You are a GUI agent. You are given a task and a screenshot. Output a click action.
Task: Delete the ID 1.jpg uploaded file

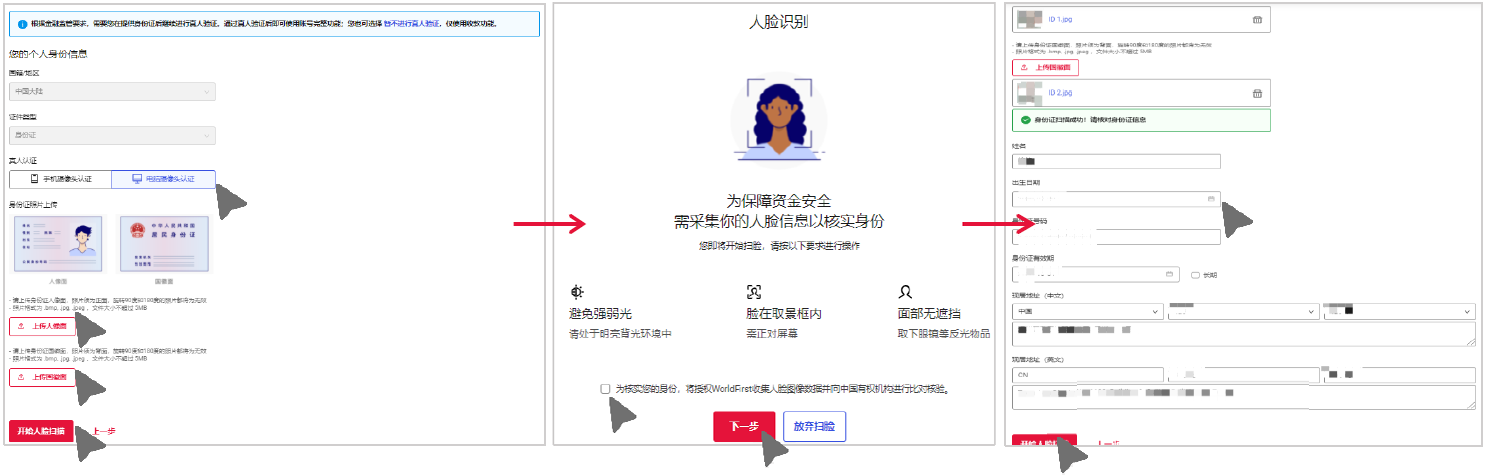click(1257, 19)
